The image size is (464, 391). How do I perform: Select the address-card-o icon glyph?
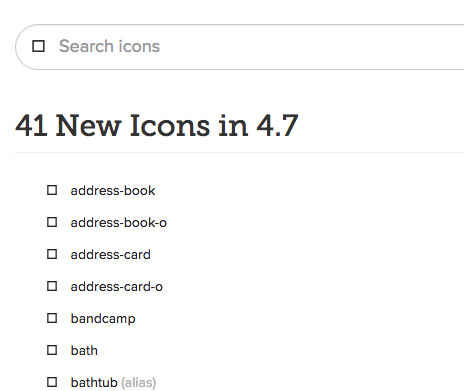point(52,286)
